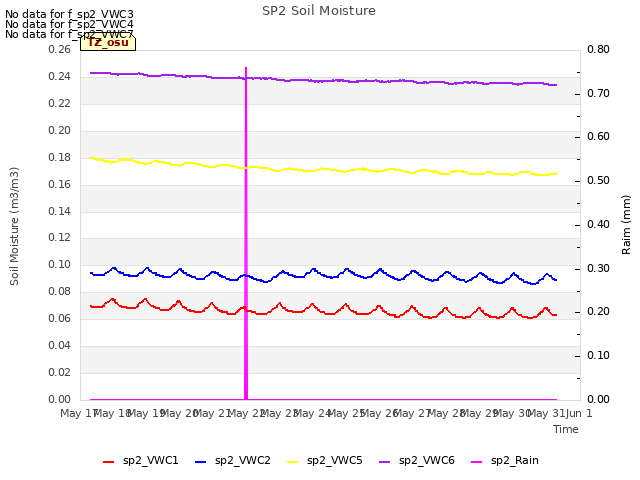
Task: Toggle the sp2_VWC6 legend label
Action: [427, 460]
